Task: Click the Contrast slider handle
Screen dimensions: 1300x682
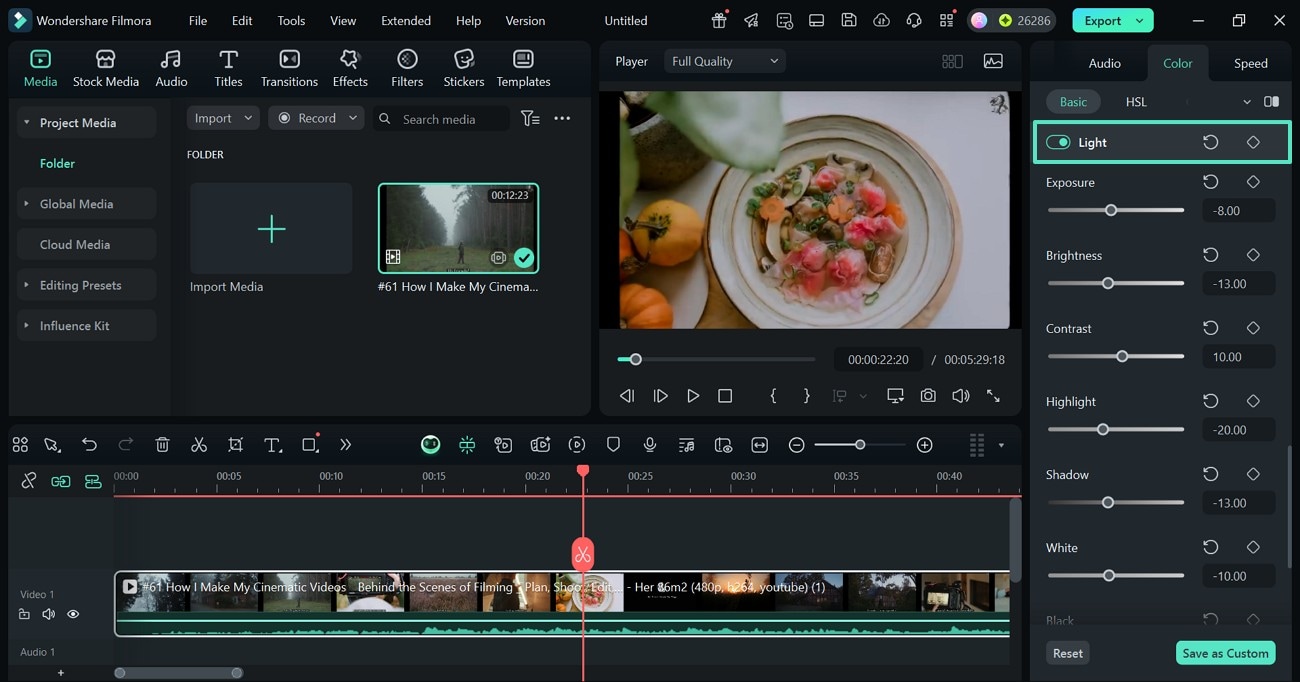Action: coord(1122,356)
